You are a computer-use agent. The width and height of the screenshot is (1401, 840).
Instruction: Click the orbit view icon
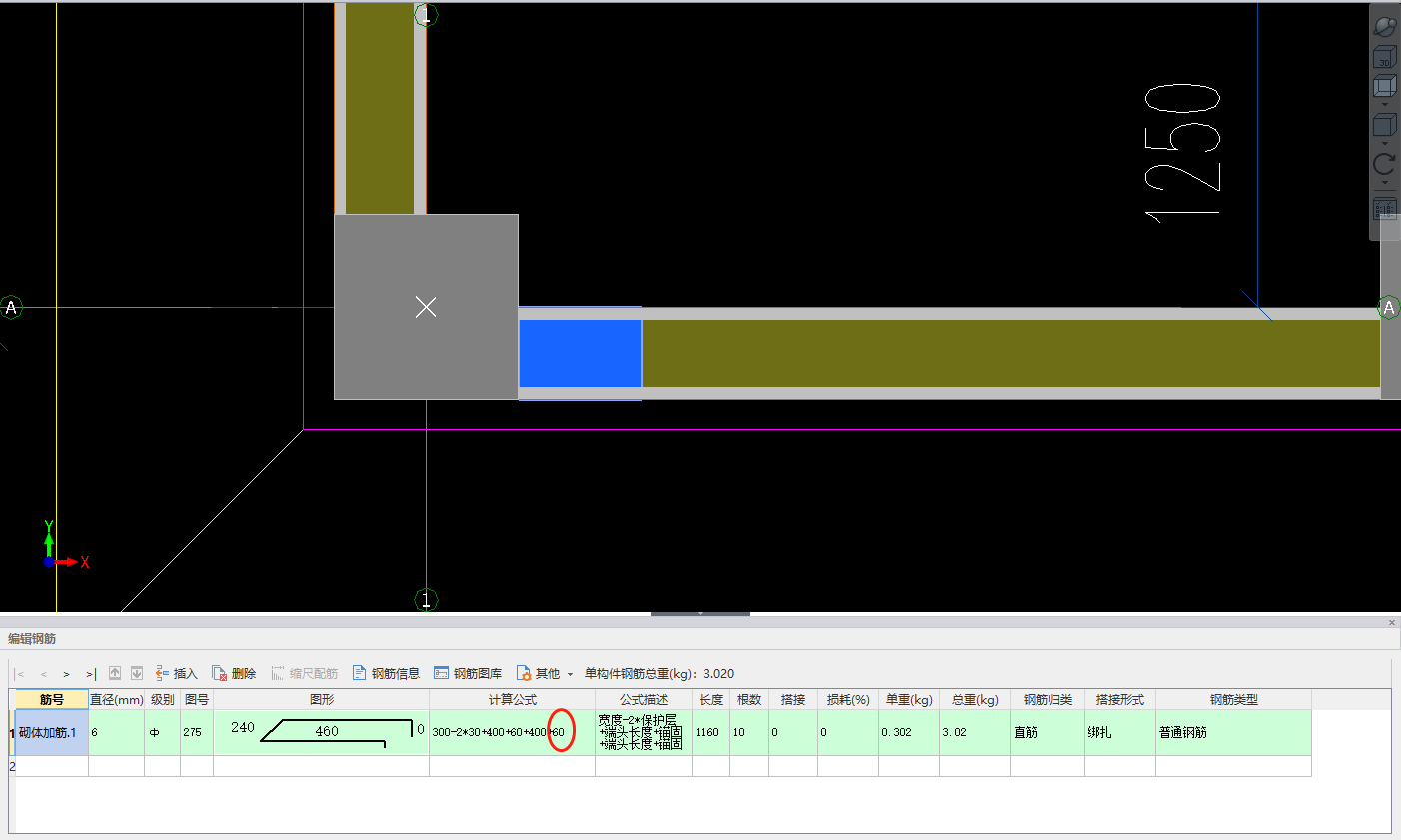1384,27
